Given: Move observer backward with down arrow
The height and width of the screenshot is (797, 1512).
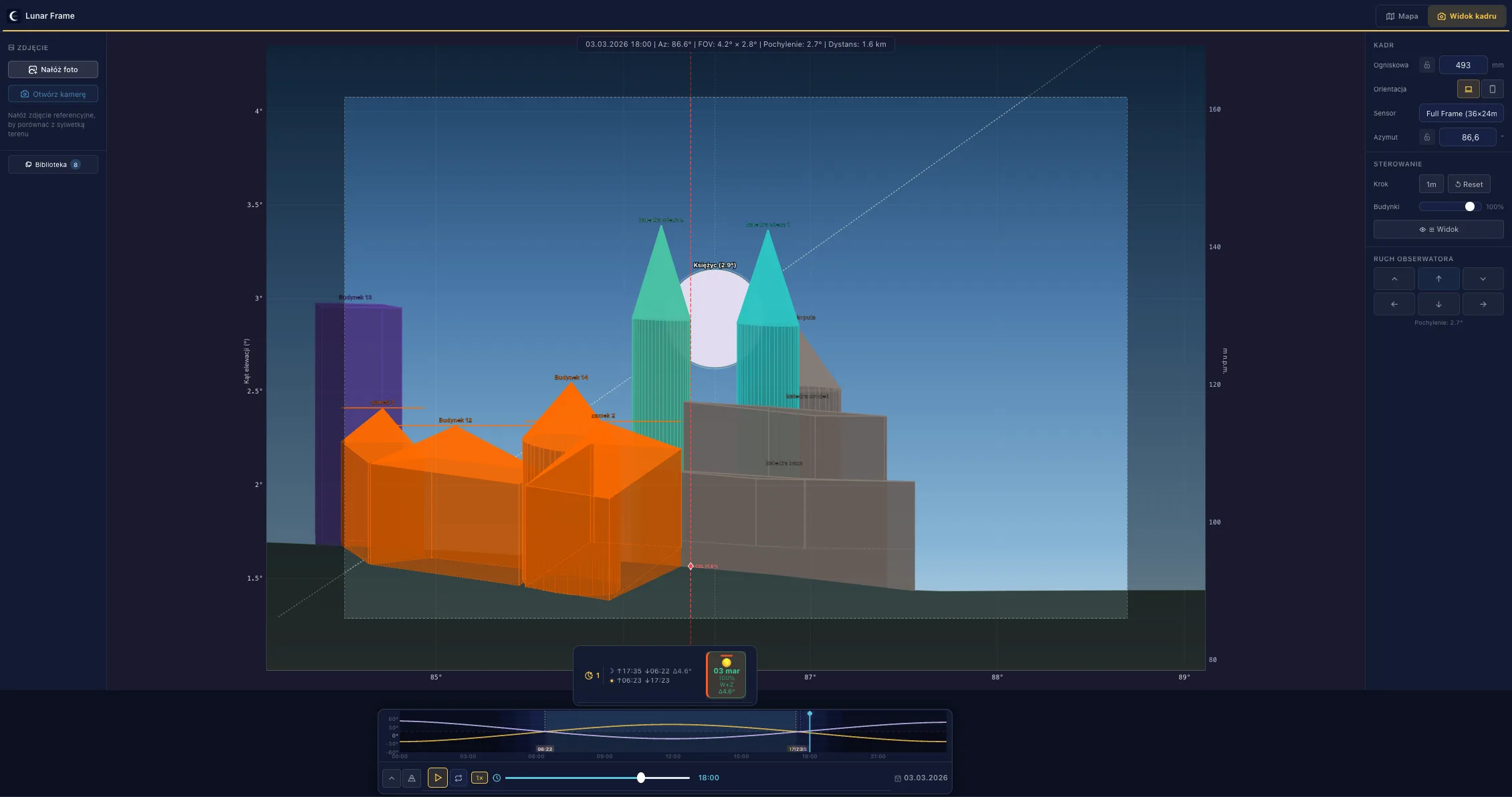Looking at the screenshot, I should tap(1438, 304).
